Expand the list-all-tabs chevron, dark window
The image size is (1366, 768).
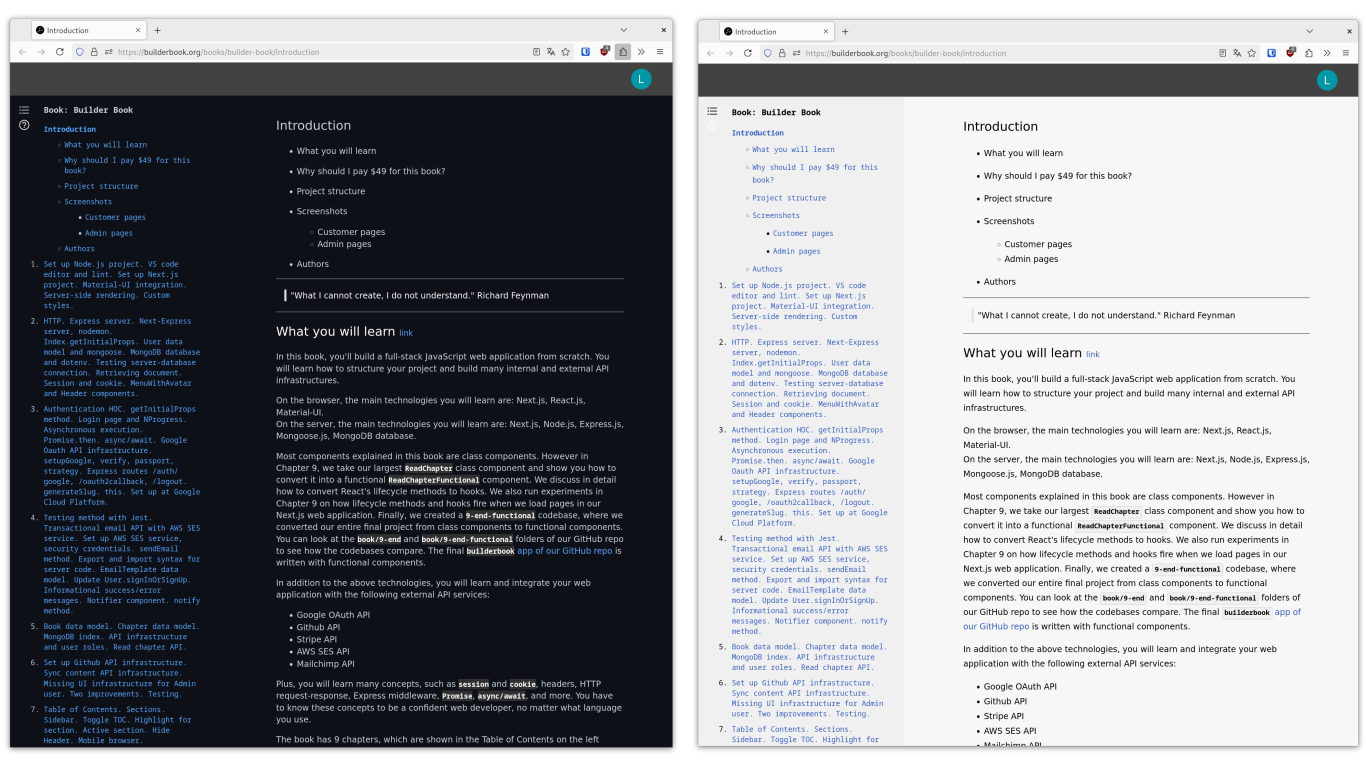[x=623, y=30]
